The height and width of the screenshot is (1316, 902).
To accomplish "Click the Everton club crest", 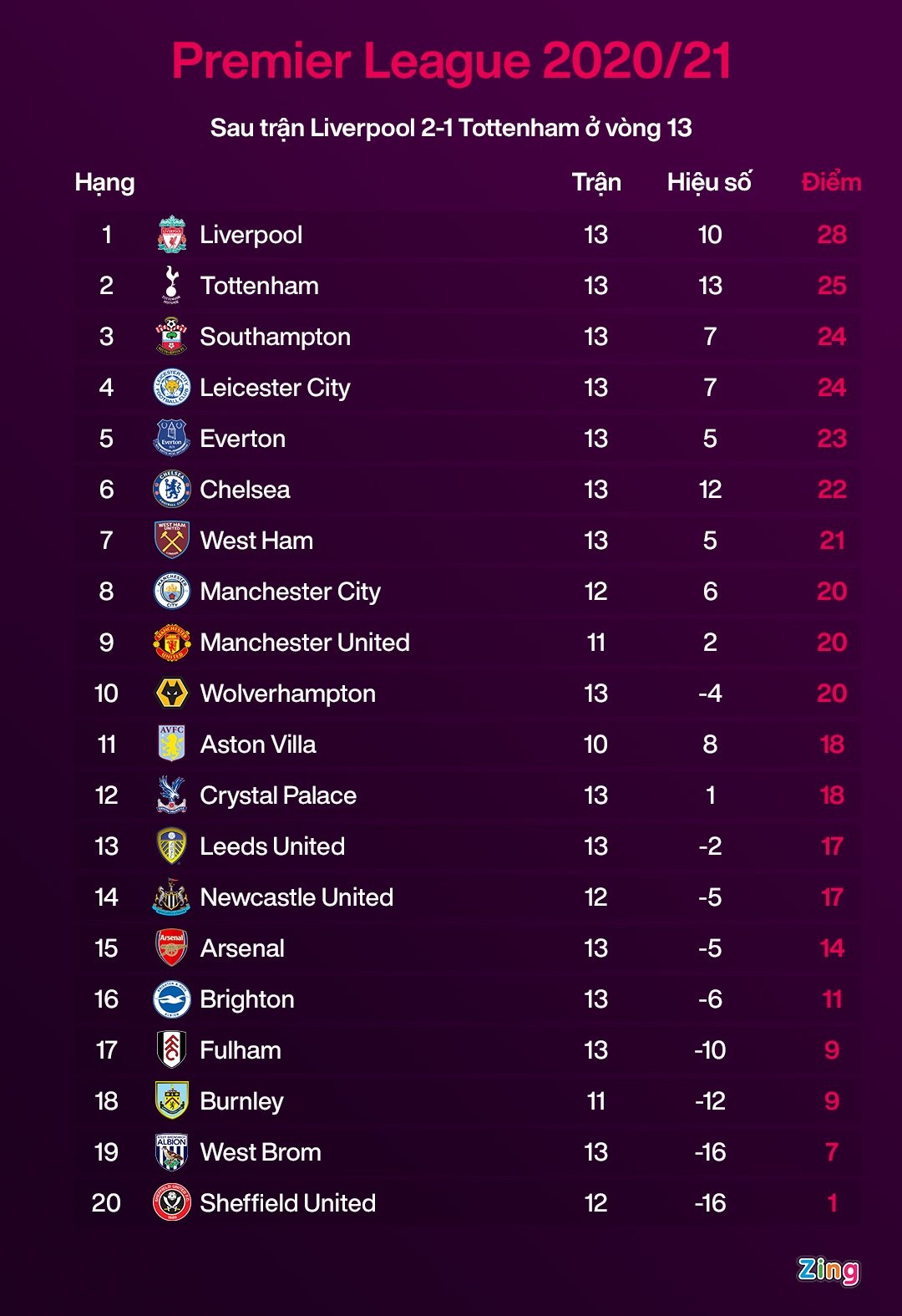I will [172, 439].
